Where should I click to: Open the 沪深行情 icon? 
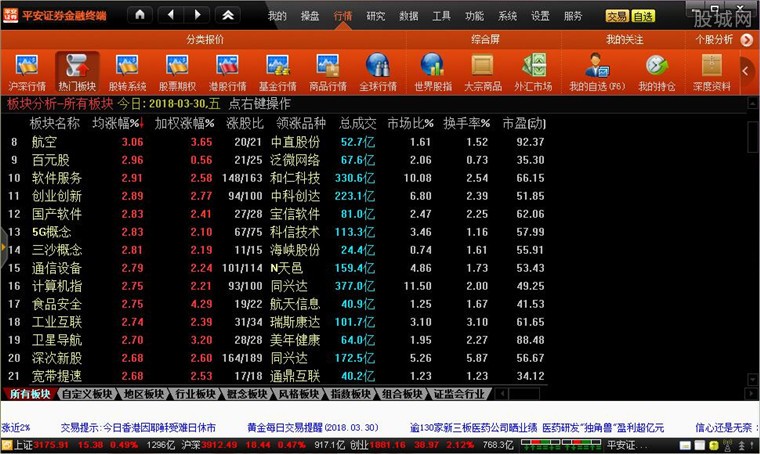point(27,73)
